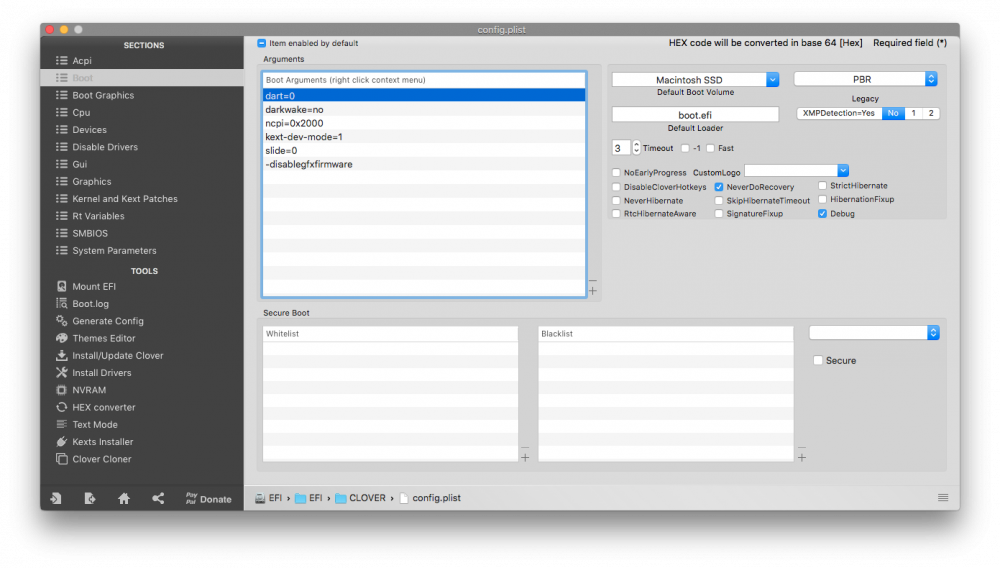Uncheck the Debug checkbox
1000x568 pixels.
coord(823,214)
